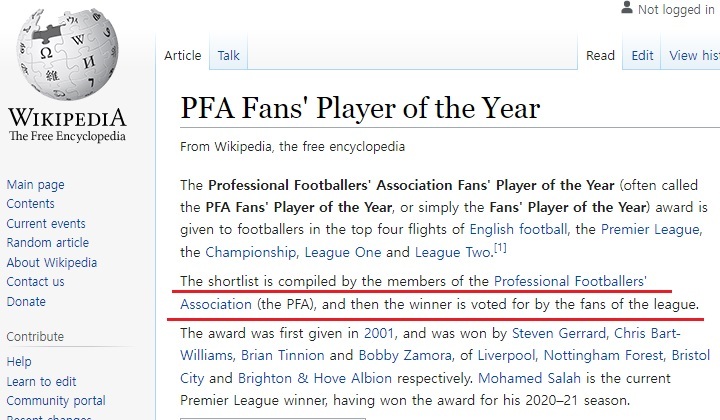Viewport: 720px width, 420px height.
Task: Open the Donate link
Action: click(26, 302)
